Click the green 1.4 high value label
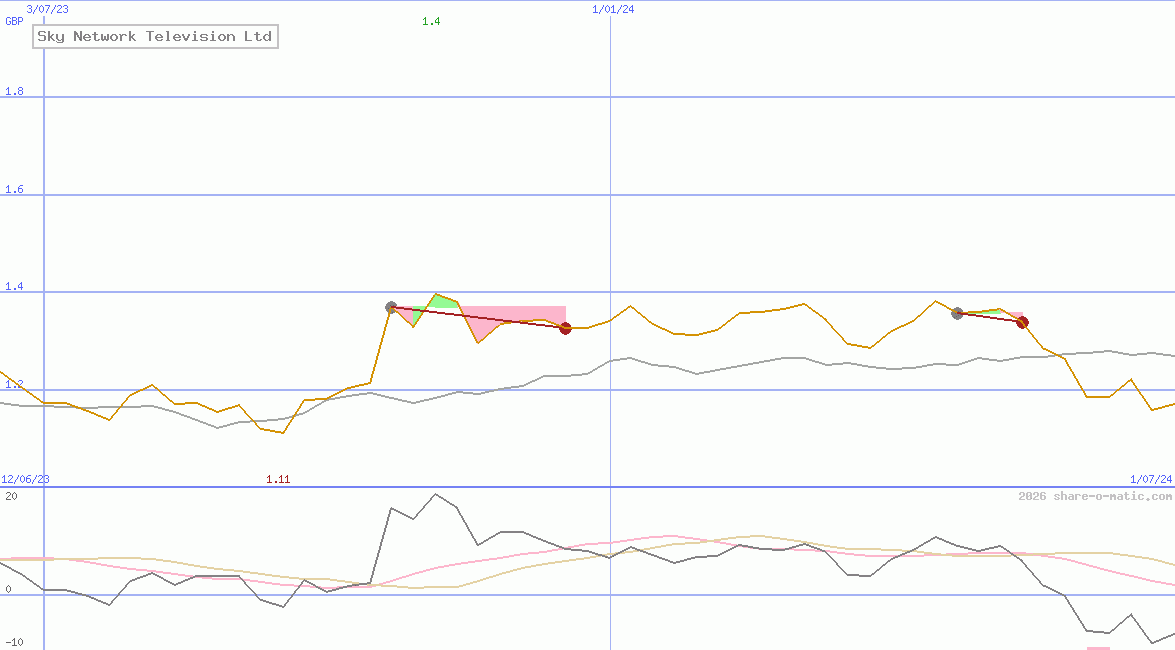This screenshot has height=650, width=1175. point(431,21)
